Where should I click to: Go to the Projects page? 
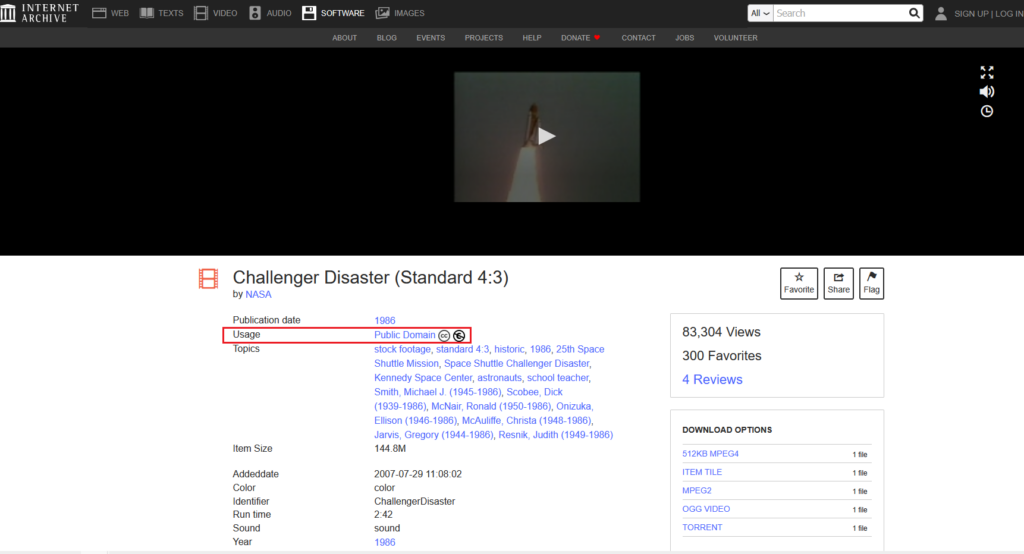pos(484,38)
